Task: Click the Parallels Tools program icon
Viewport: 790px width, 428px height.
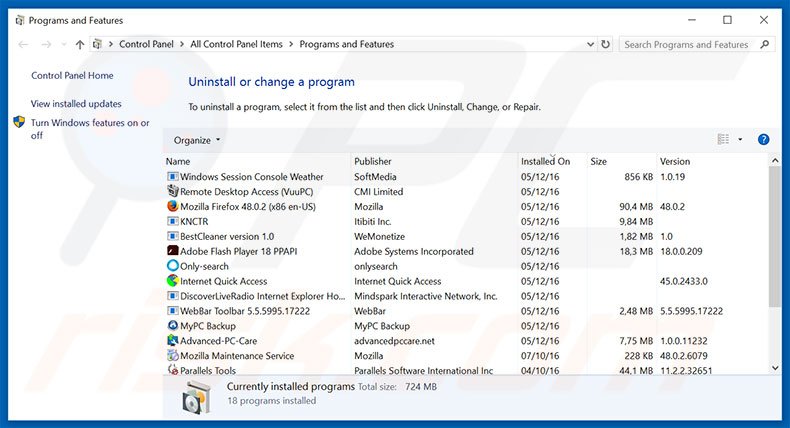Action: (172, 370)
